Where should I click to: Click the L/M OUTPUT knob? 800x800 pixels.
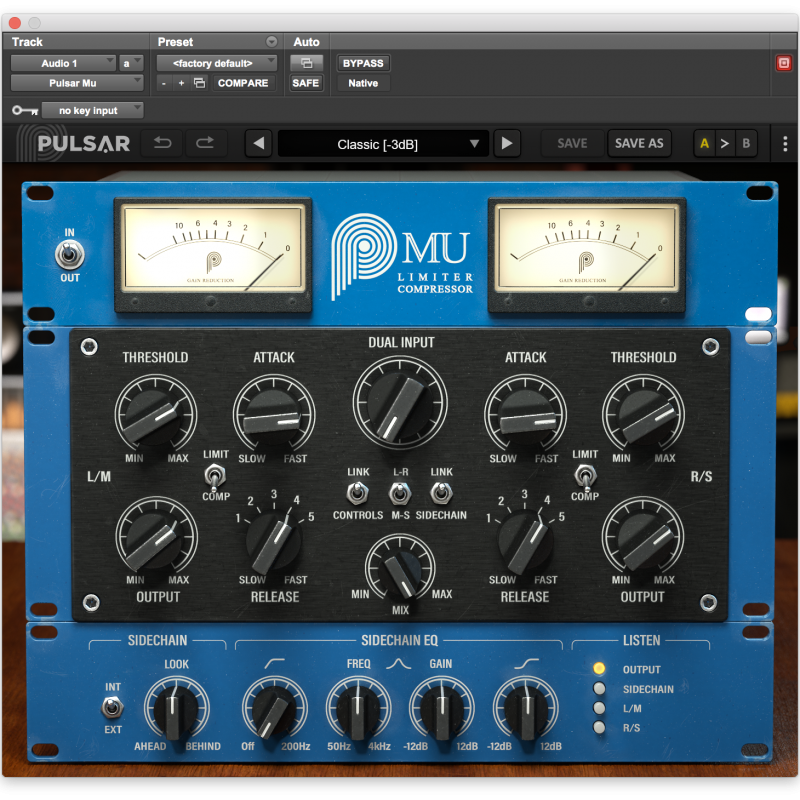156,537
